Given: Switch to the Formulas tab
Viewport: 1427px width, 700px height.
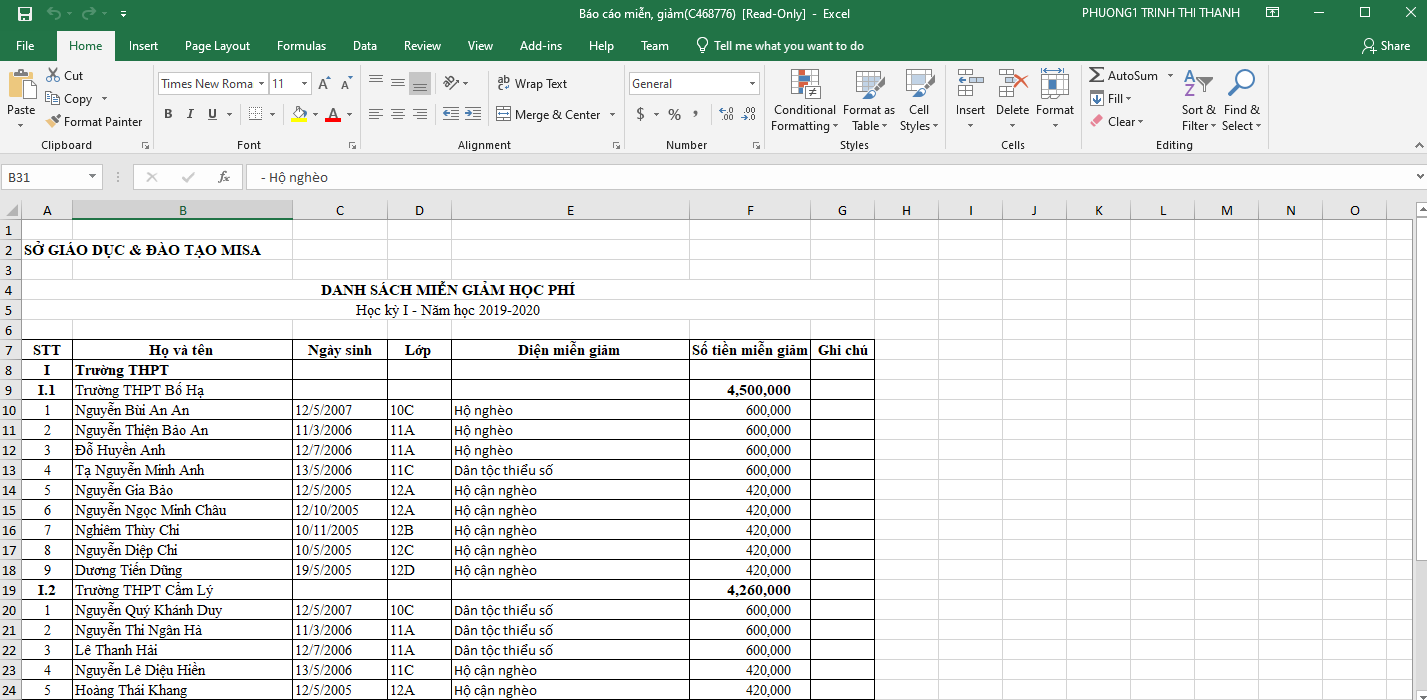Looking at the screenshot, I should pyautogui.click(x=301, y=46).
